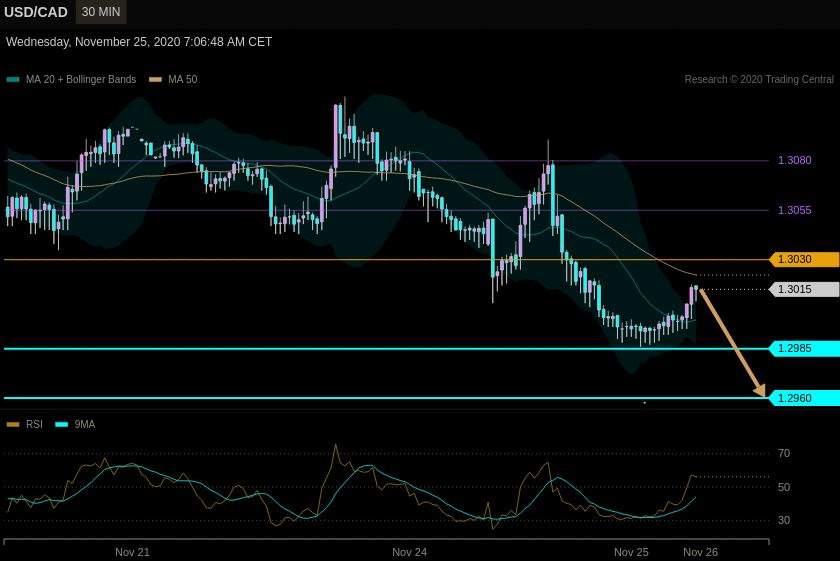This screenshot has height=561, width=840.
Task: Click the chart timestamp Wednesday, November 25, 2020
Action: [x=139, y=42]
